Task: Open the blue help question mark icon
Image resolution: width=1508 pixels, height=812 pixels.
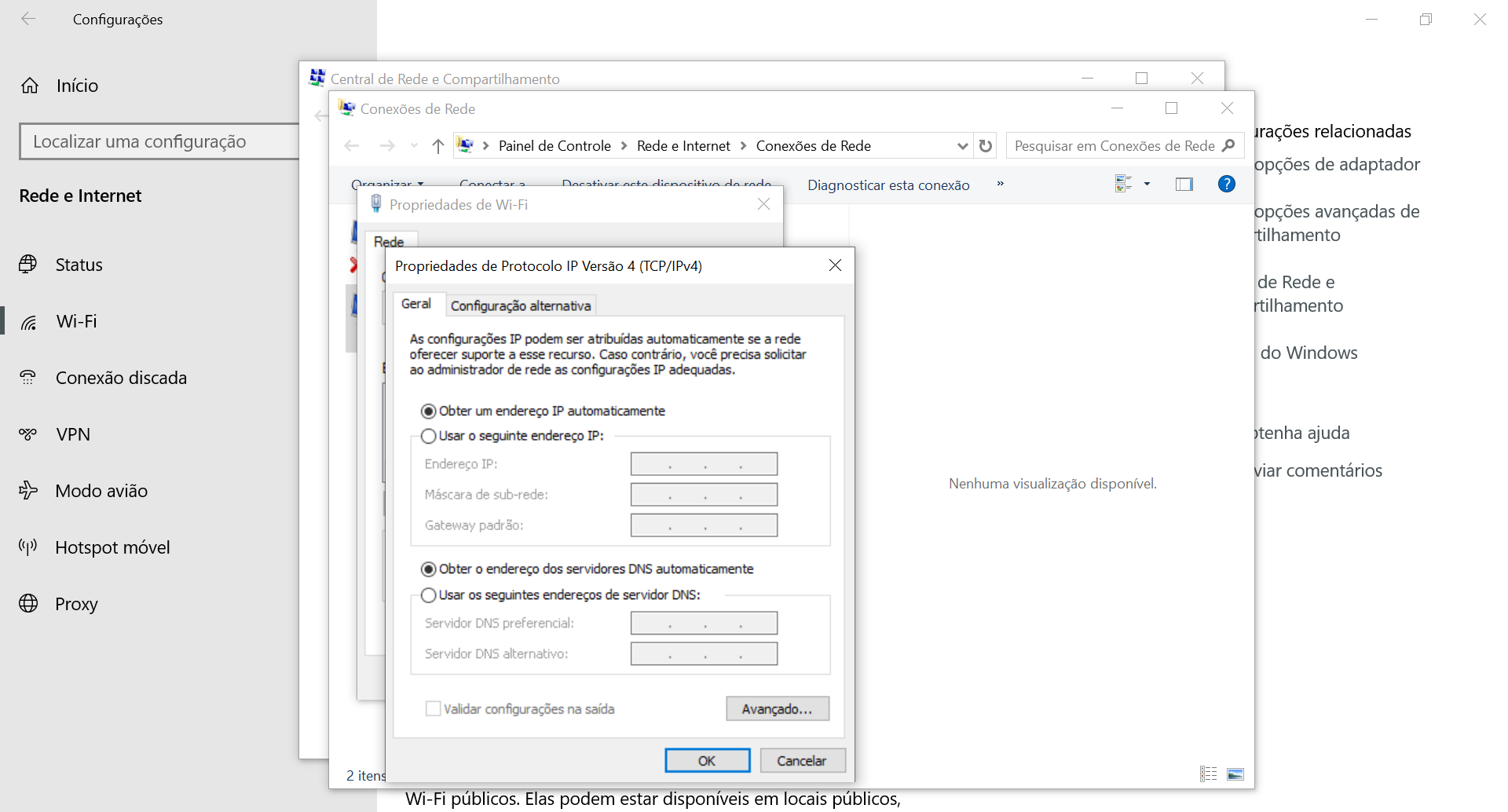Action: tap(1227, 184)
